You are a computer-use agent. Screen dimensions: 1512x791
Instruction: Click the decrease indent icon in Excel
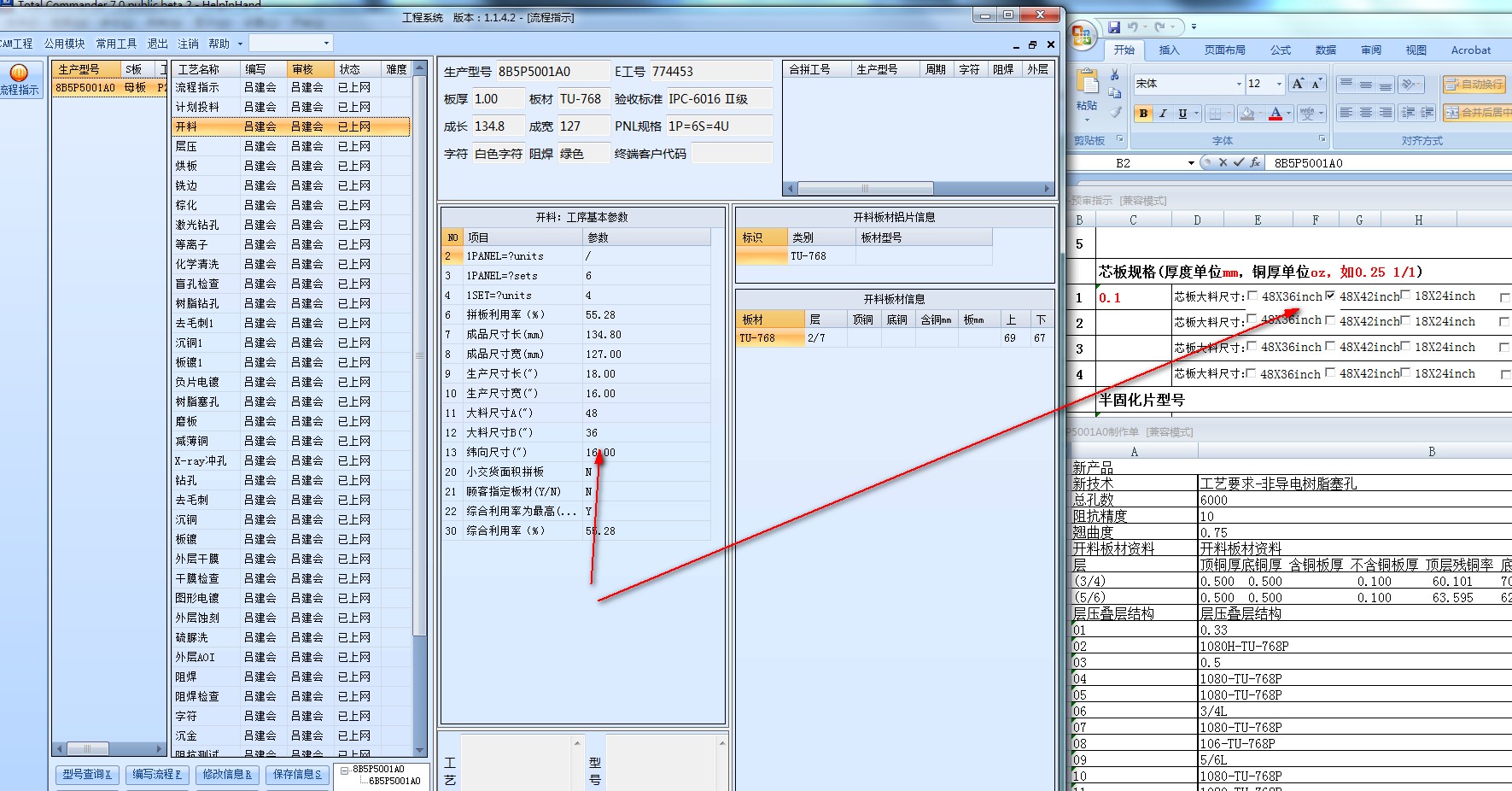[x=1409, y=113]
